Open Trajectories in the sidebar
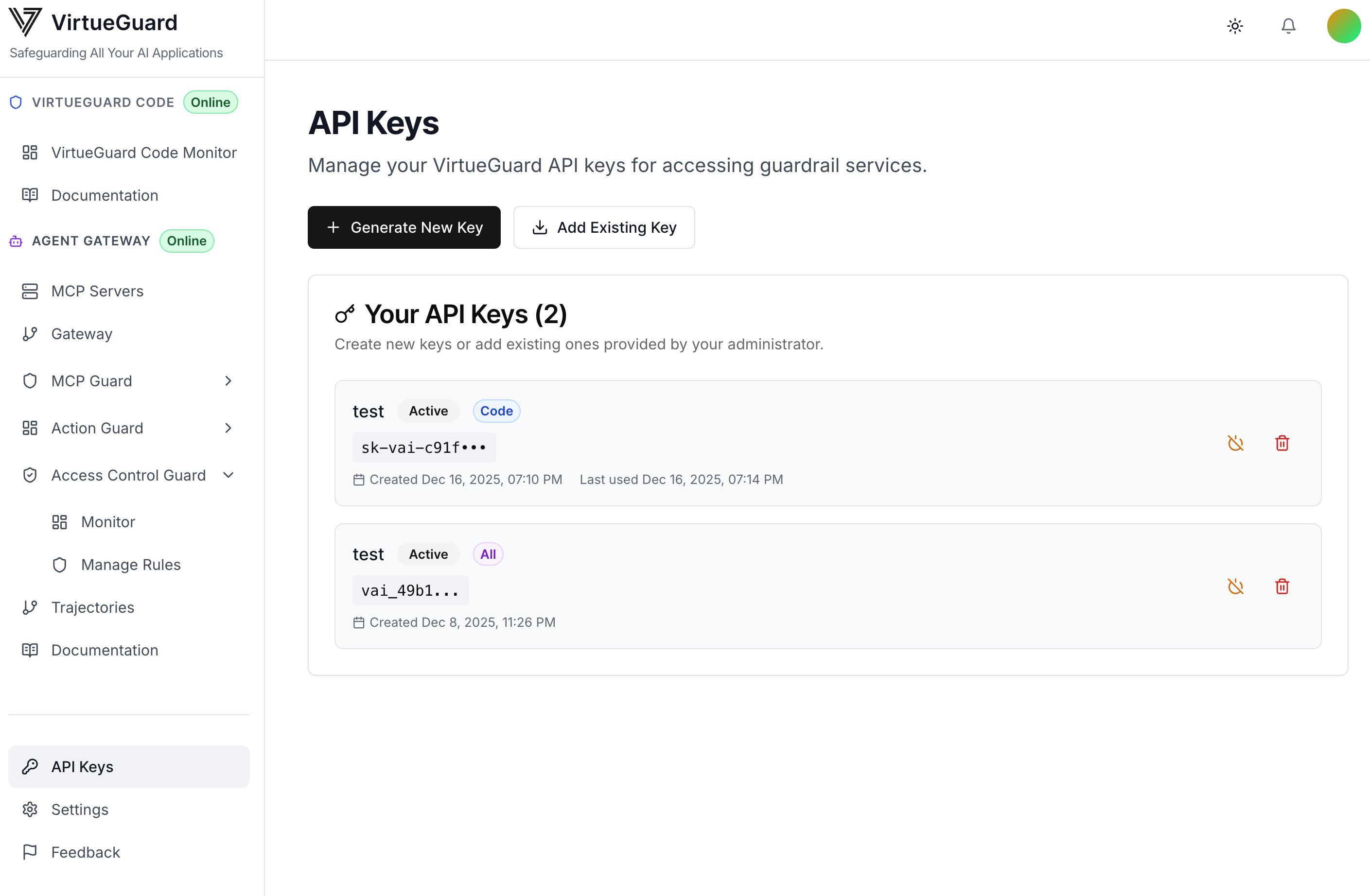 click(92, 607)
